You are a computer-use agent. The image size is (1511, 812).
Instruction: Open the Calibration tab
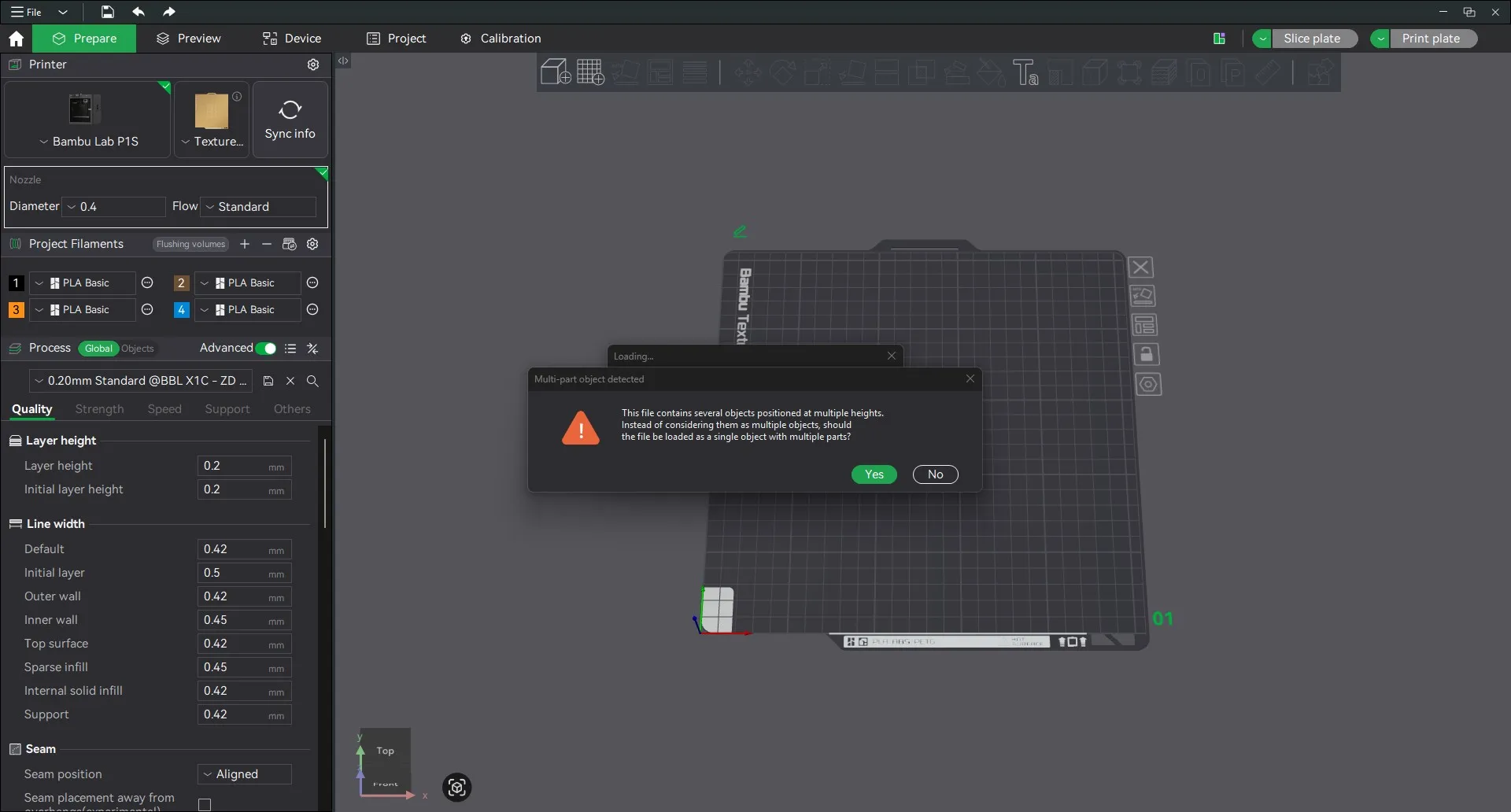click(x=501, y=39)
